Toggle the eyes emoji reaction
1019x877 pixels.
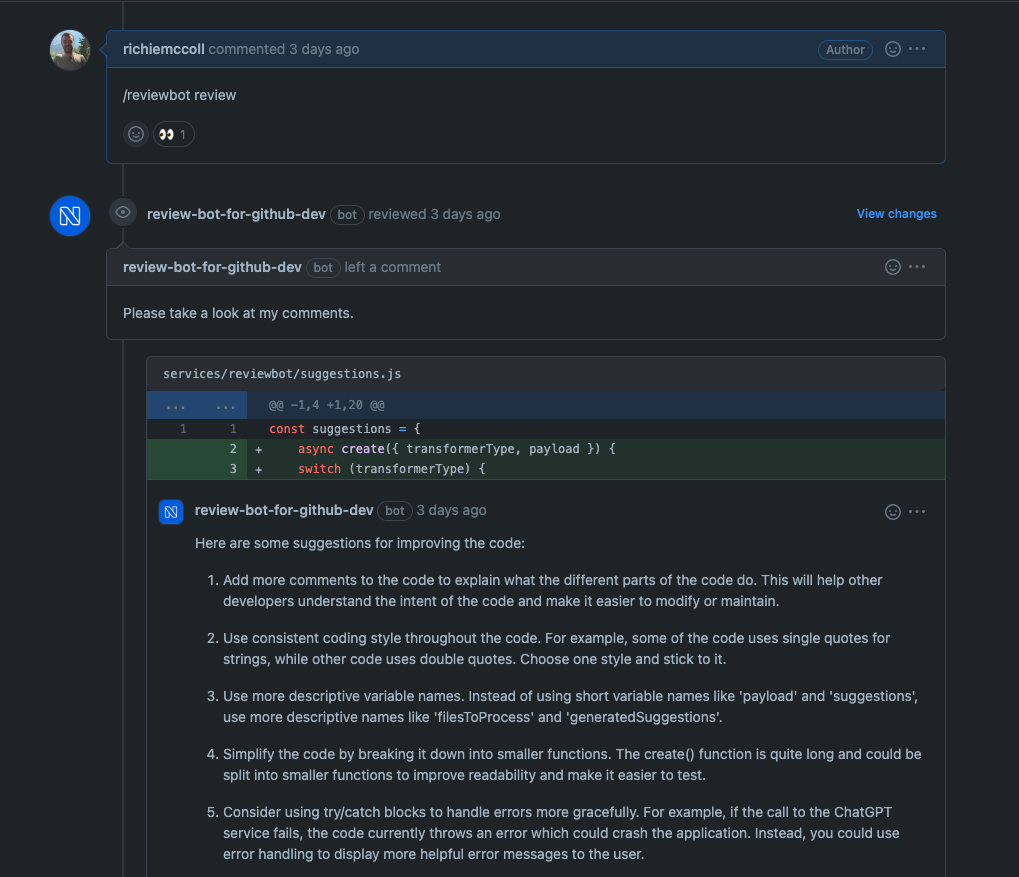point(174,134)
